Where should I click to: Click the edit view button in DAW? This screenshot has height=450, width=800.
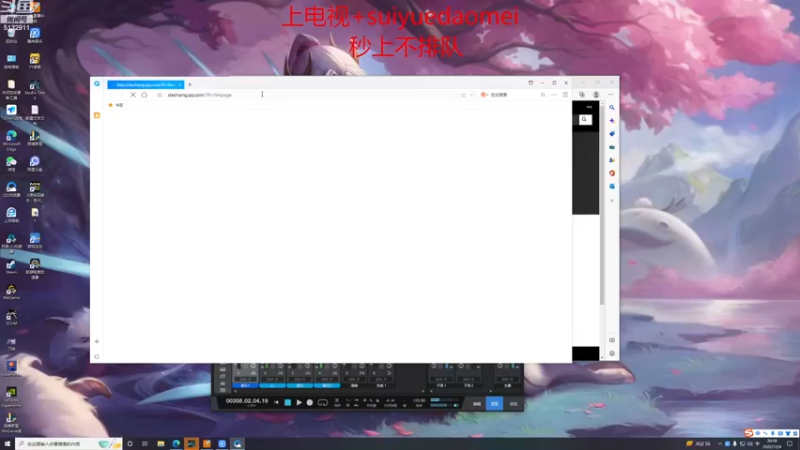[477, 404]
